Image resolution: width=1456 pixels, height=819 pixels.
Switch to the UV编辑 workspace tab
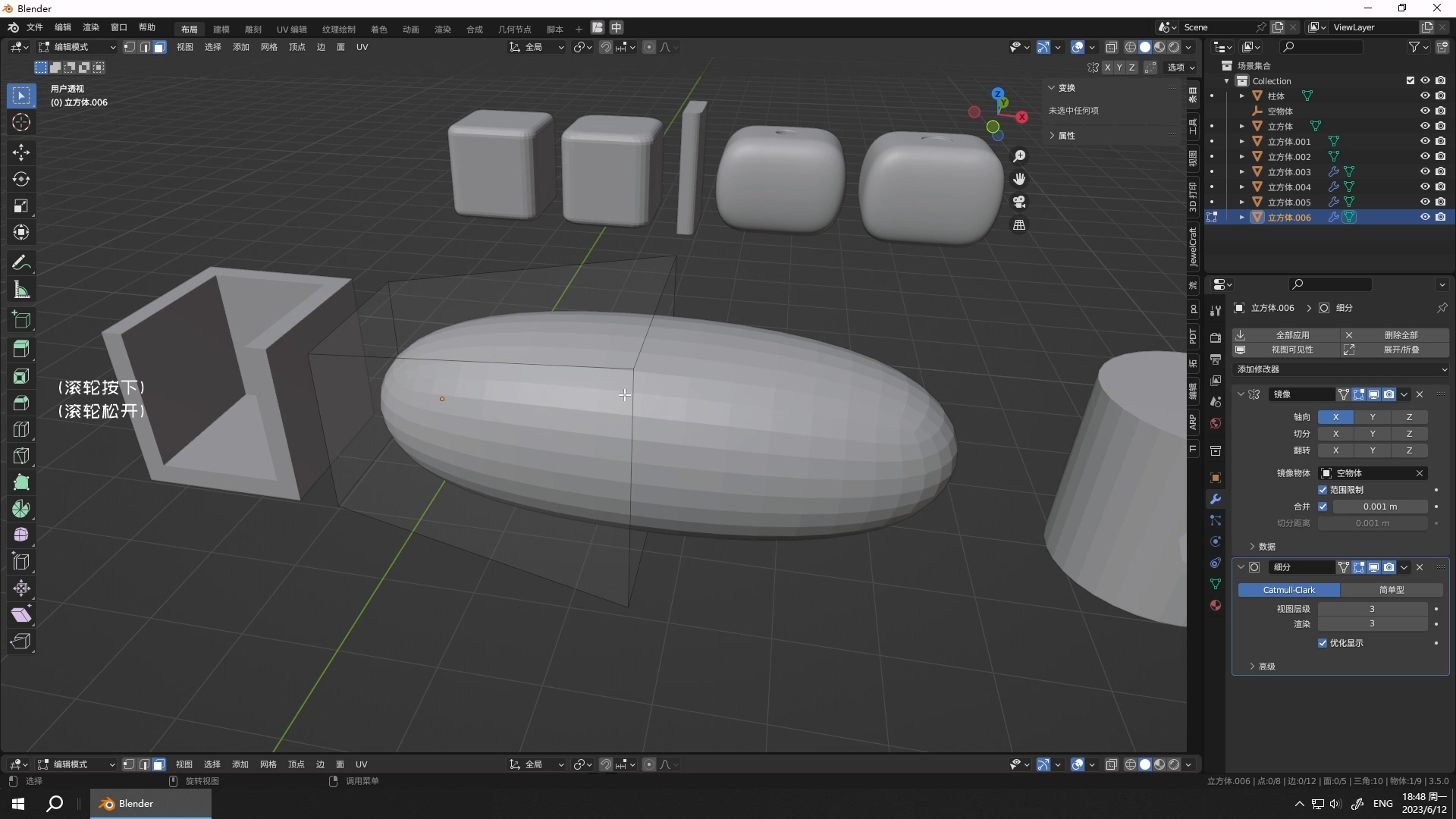pos(291,29)
